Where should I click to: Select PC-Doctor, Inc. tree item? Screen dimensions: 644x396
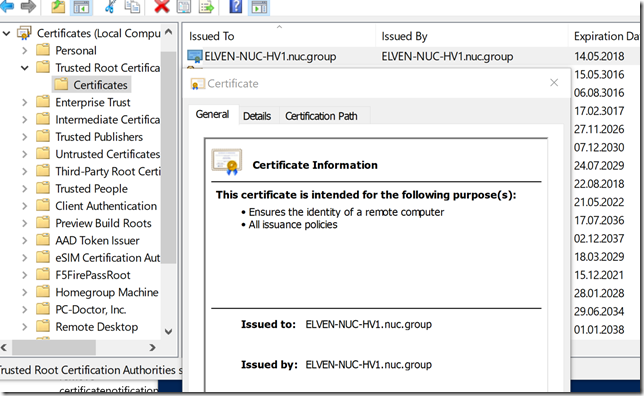coord(91,309)
